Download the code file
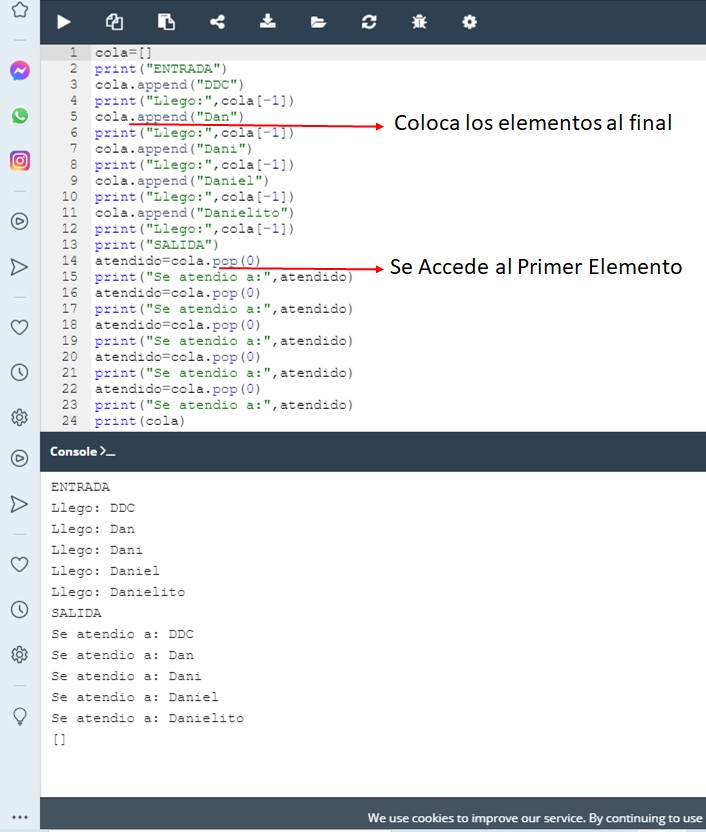706x832 pixels. pyautogui.click(x=267, y=22)
